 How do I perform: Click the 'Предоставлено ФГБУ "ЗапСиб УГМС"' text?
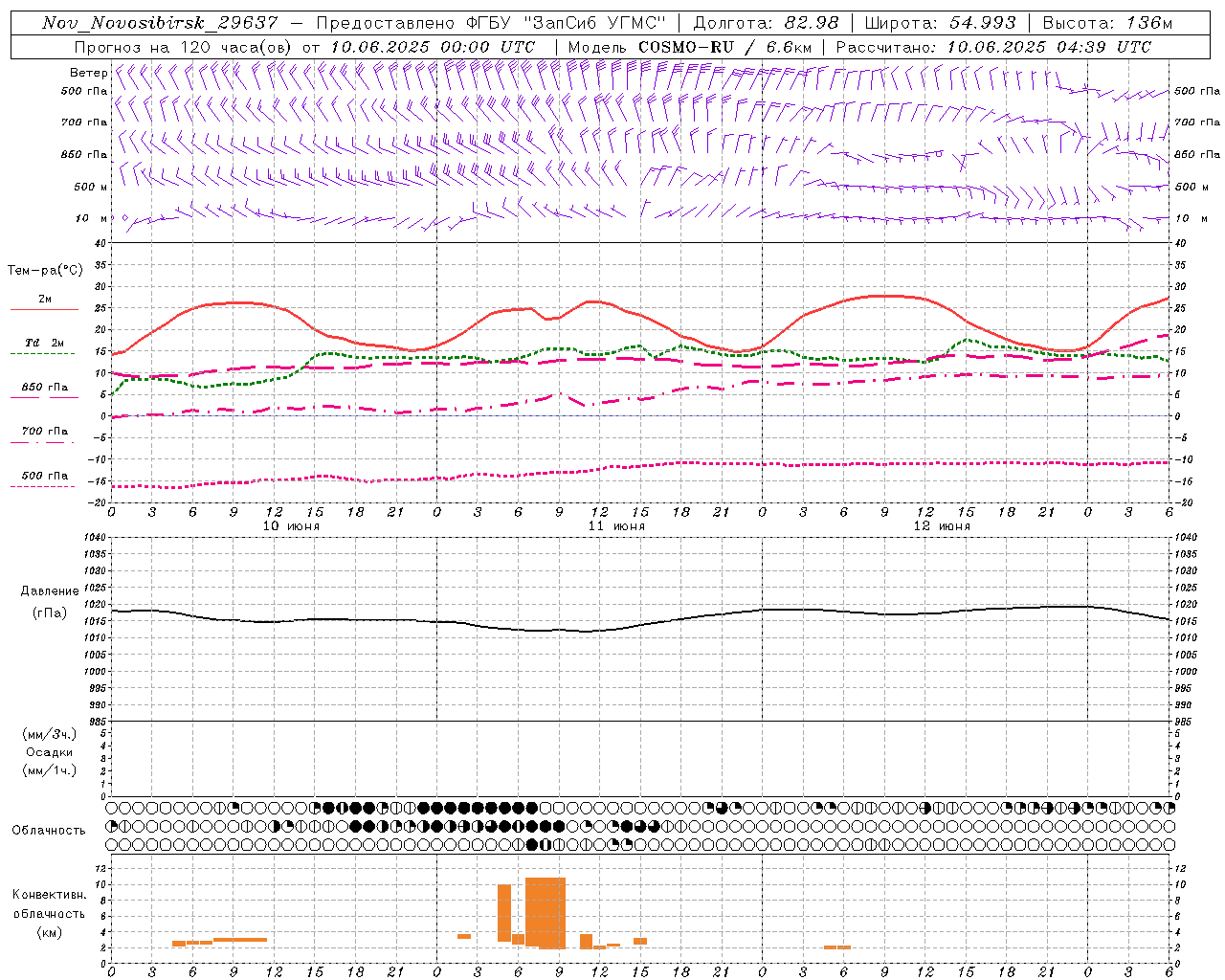(x=490, y=24)
